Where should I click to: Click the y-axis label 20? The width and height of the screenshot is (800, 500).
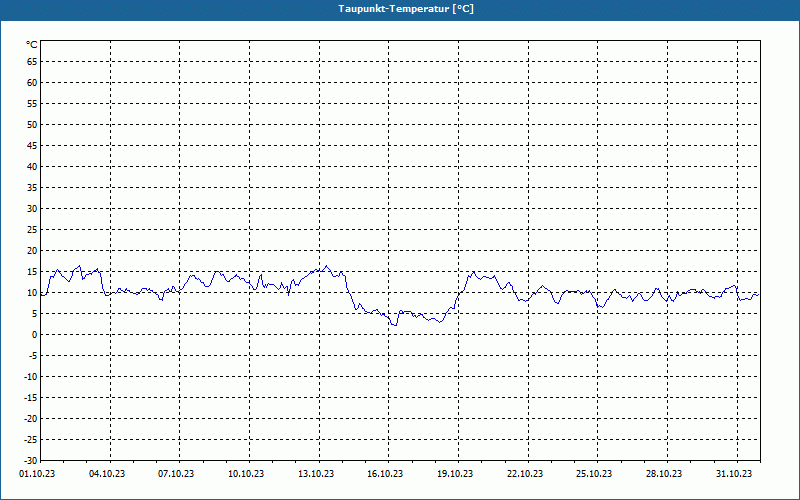[x=32, y=251]
